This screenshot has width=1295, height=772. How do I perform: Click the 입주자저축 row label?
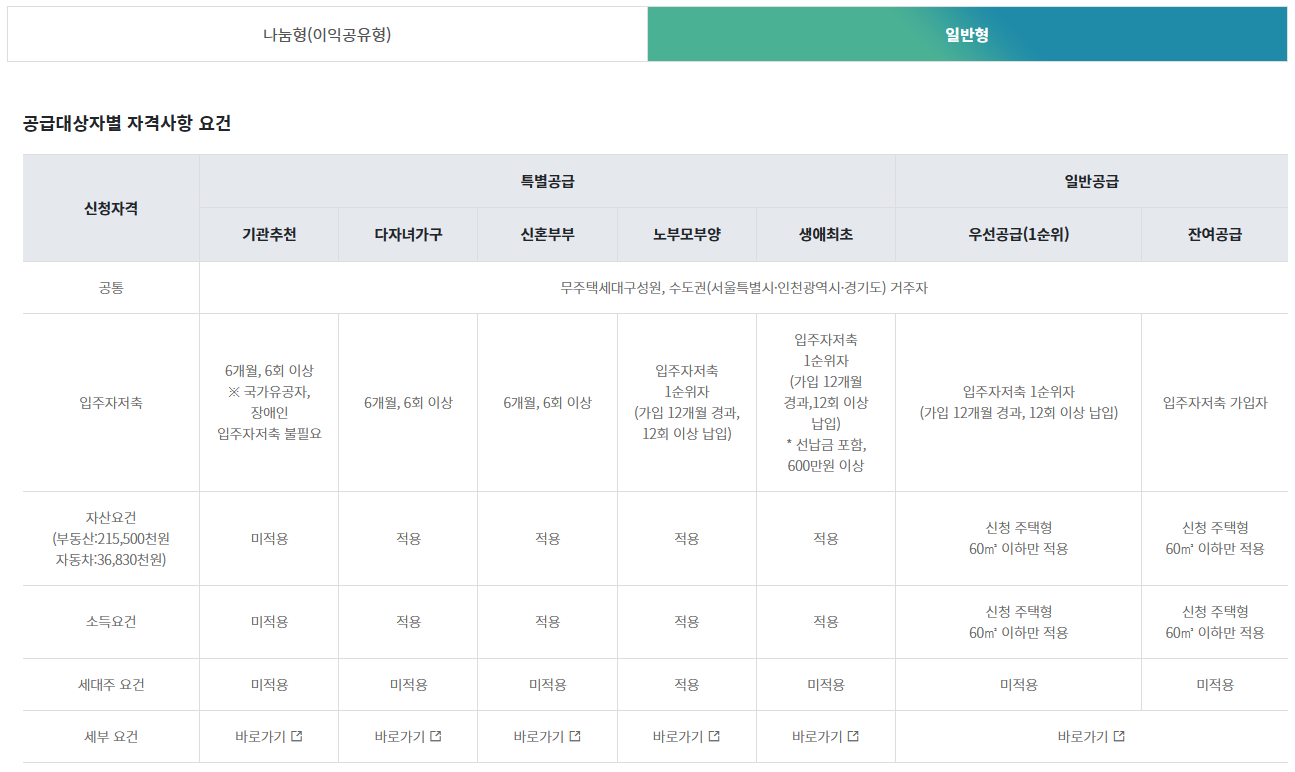pos(111,403)
